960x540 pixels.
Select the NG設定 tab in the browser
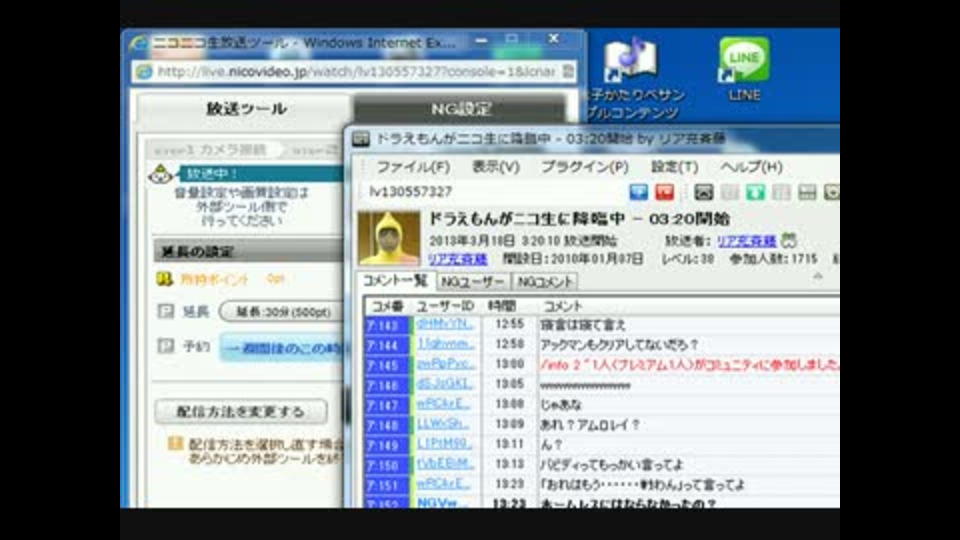[x=460, y=109]
